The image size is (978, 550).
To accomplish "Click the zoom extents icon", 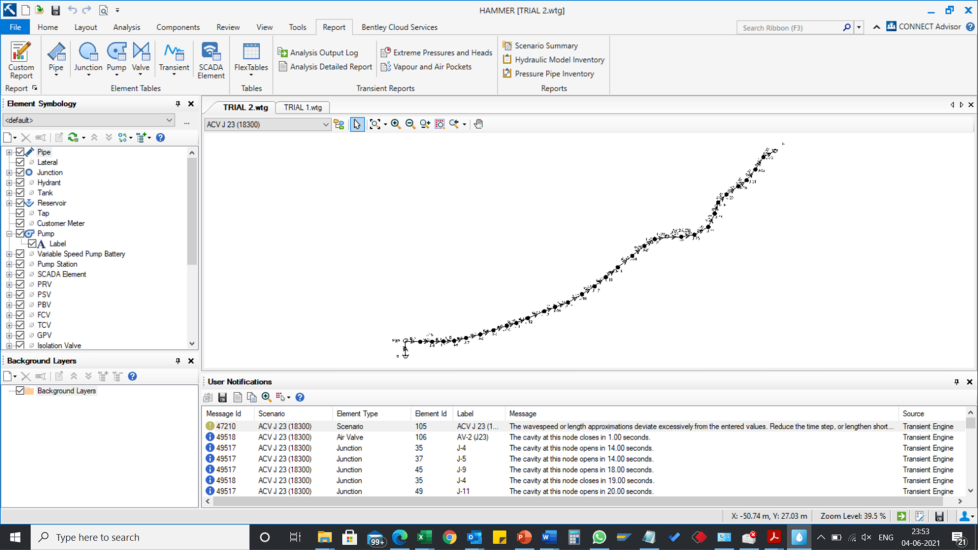I will coord(375,124).
